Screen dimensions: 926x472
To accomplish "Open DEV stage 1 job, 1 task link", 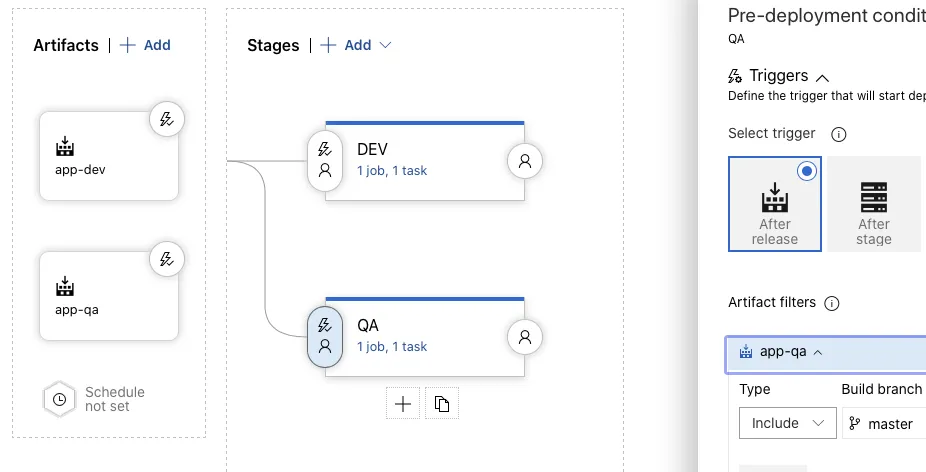I will click(x=392, y=171).
